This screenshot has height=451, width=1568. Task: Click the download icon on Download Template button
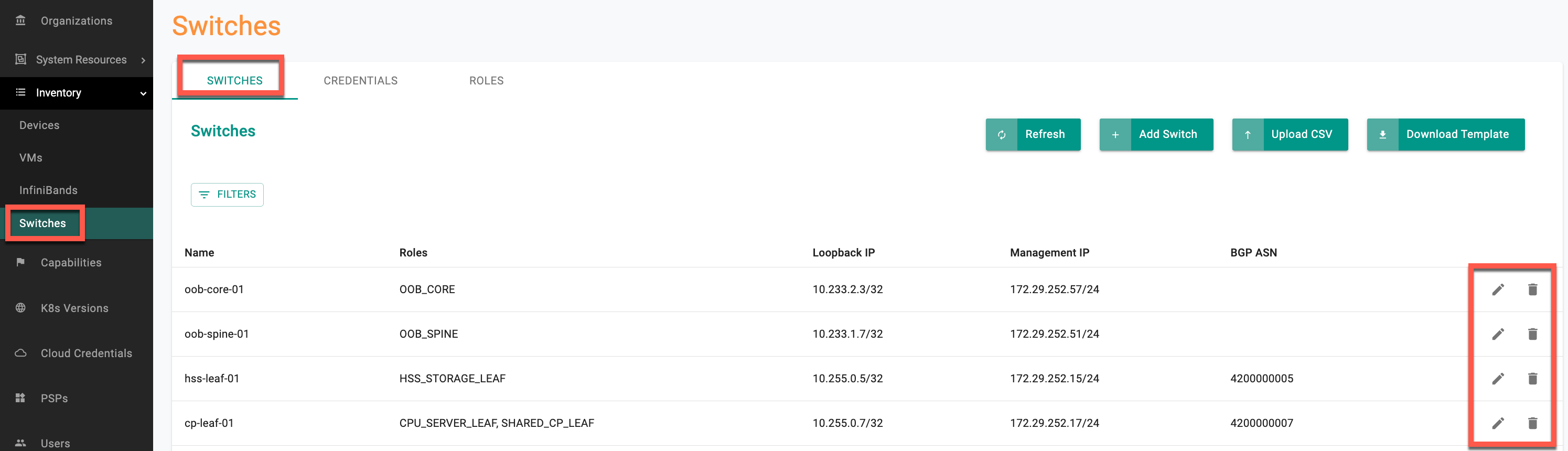(x=1382, y=134)
